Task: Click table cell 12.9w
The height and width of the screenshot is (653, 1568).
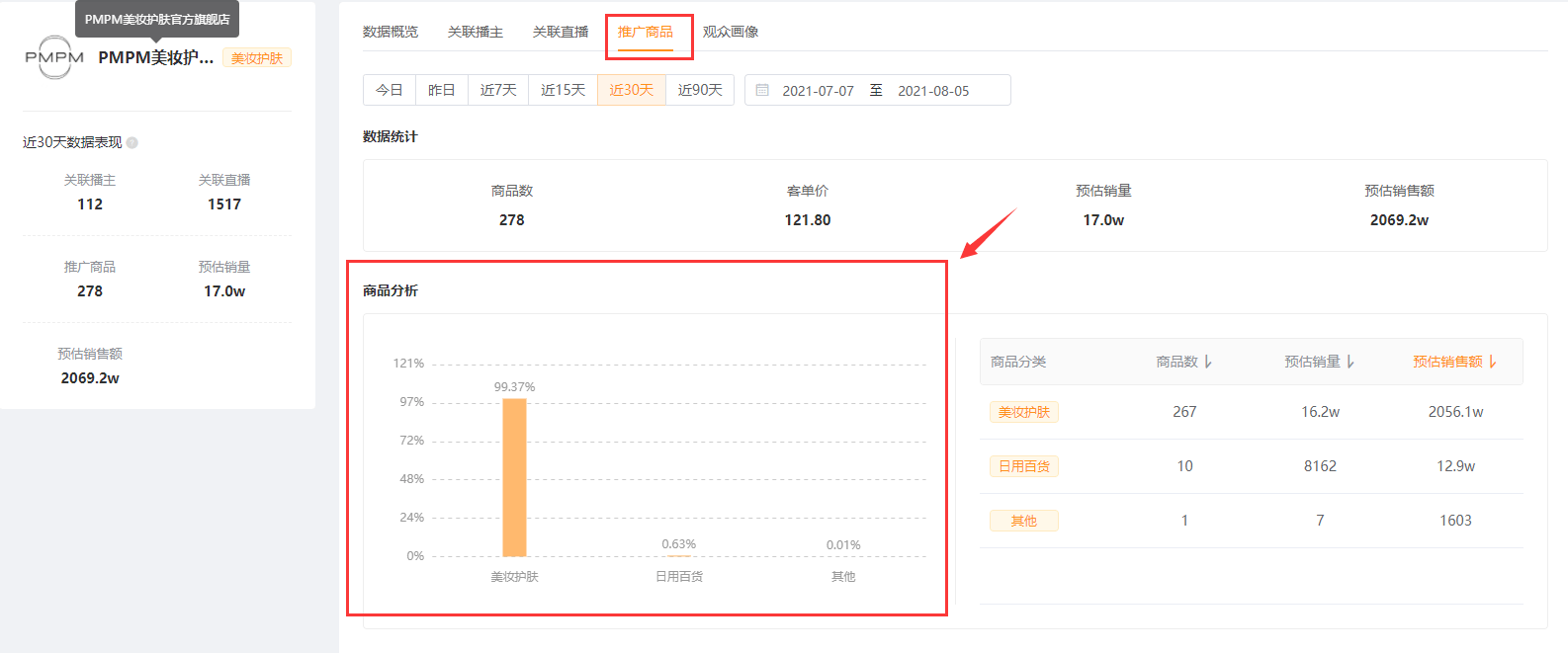Action: coord(1455,466)
